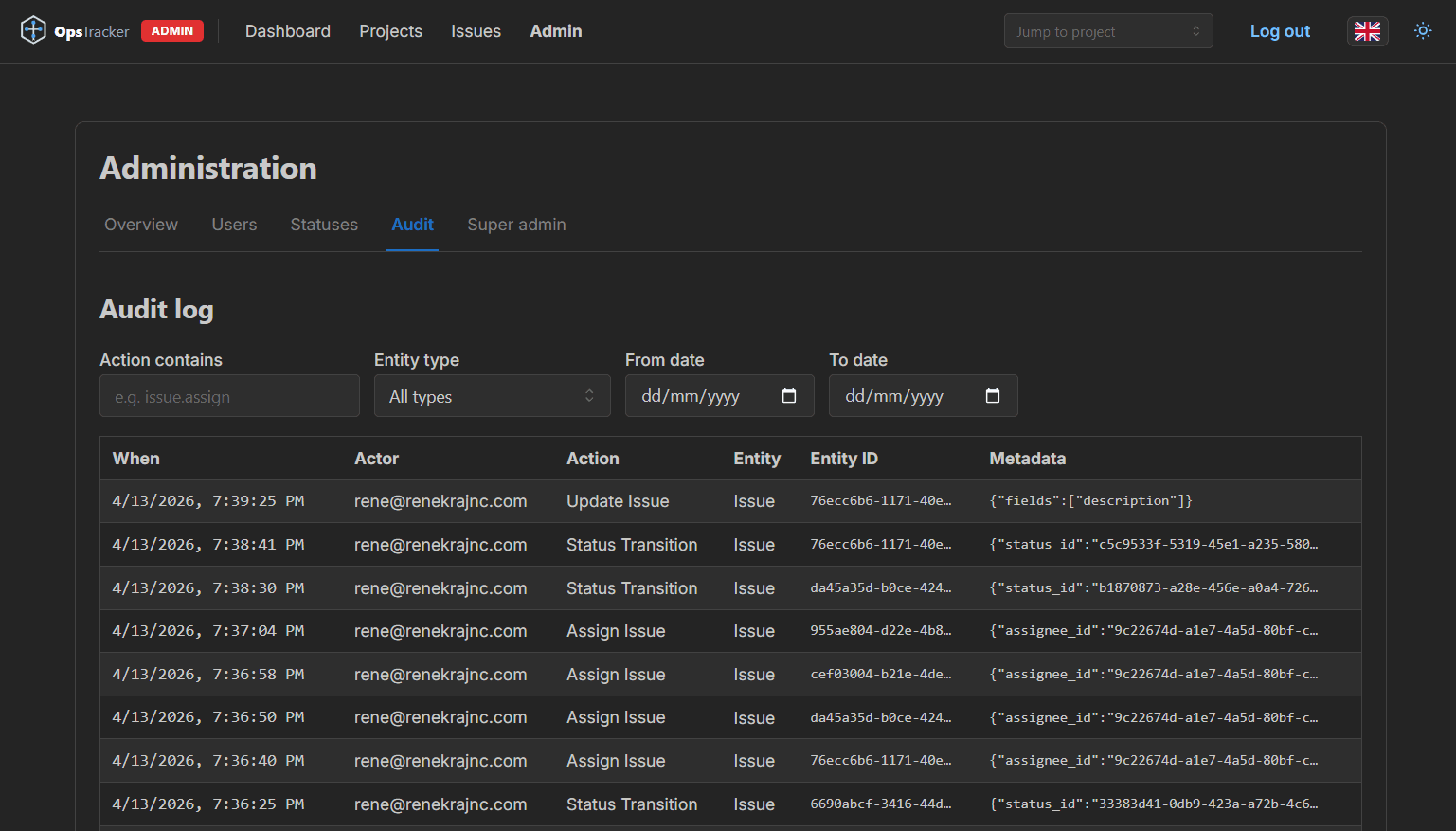Click the Admin navigation item

(x=556, y=30)
